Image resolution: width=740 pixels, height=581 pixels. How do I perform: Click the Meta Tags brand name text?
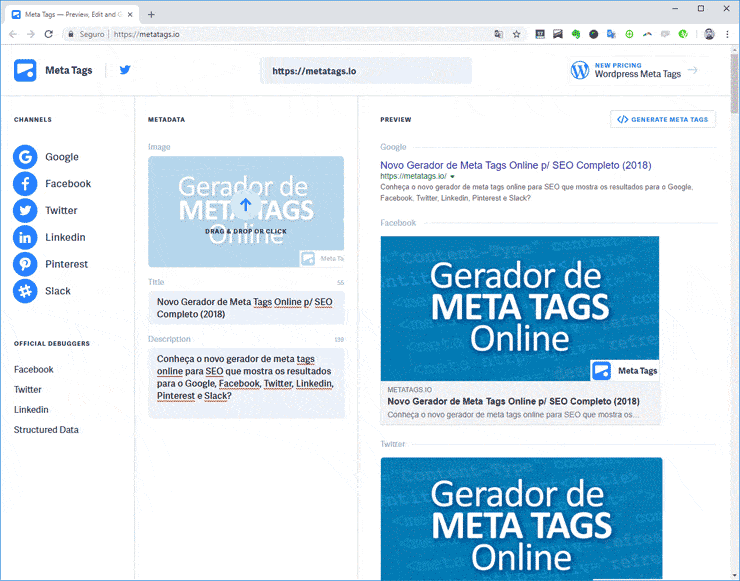point(69,70)
